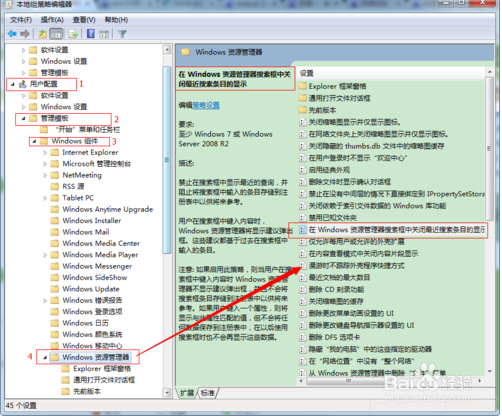Select 删除更改菜单动画设置的 UI setting

click(351, 313)
